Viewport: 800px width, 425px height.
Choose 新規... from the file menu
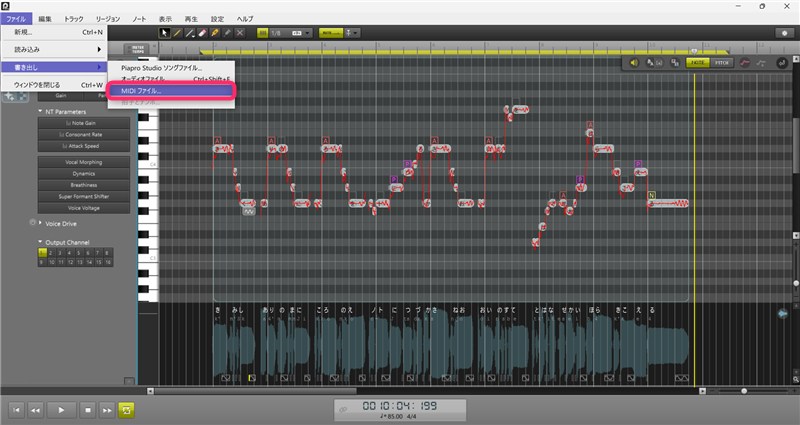[54, 32]
